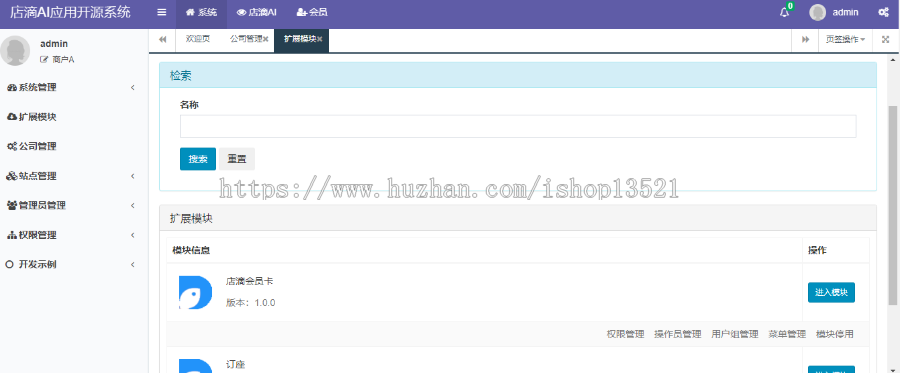
Task: Click the 模块信息 column header
Action: 191,250
